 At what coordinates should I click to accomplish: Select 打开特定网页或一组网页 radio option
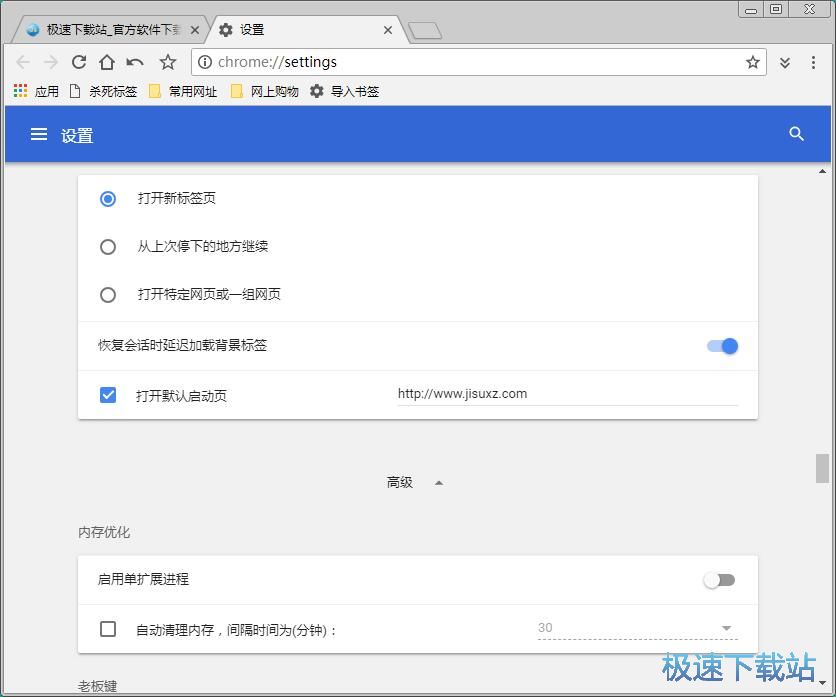pyautogui.click(x=108, y=295)
